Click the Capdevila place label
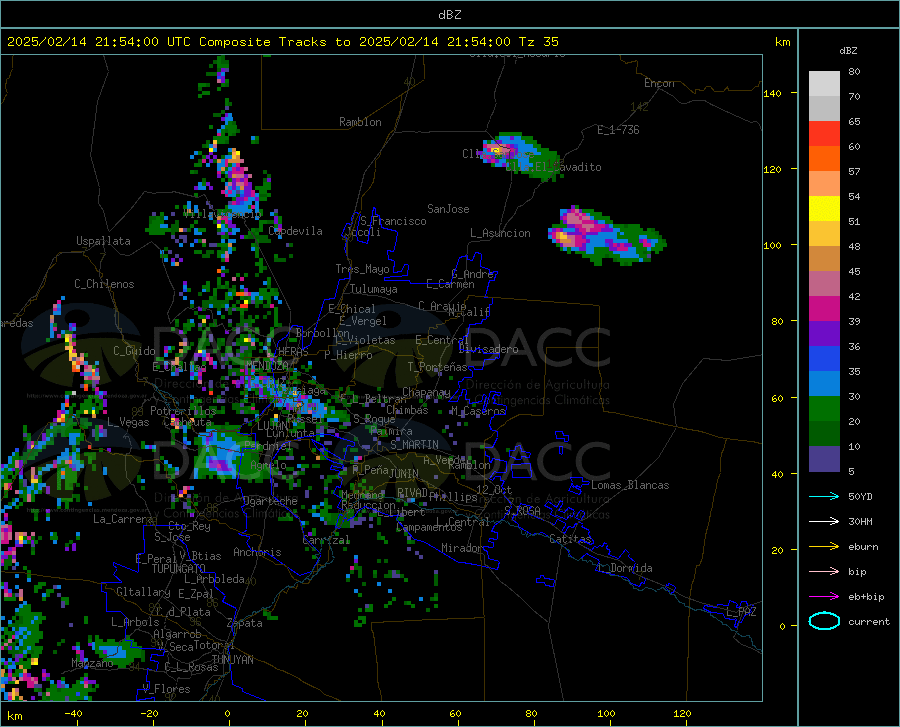This screenshot has width=900, height=727. click(x=295, y=231)
